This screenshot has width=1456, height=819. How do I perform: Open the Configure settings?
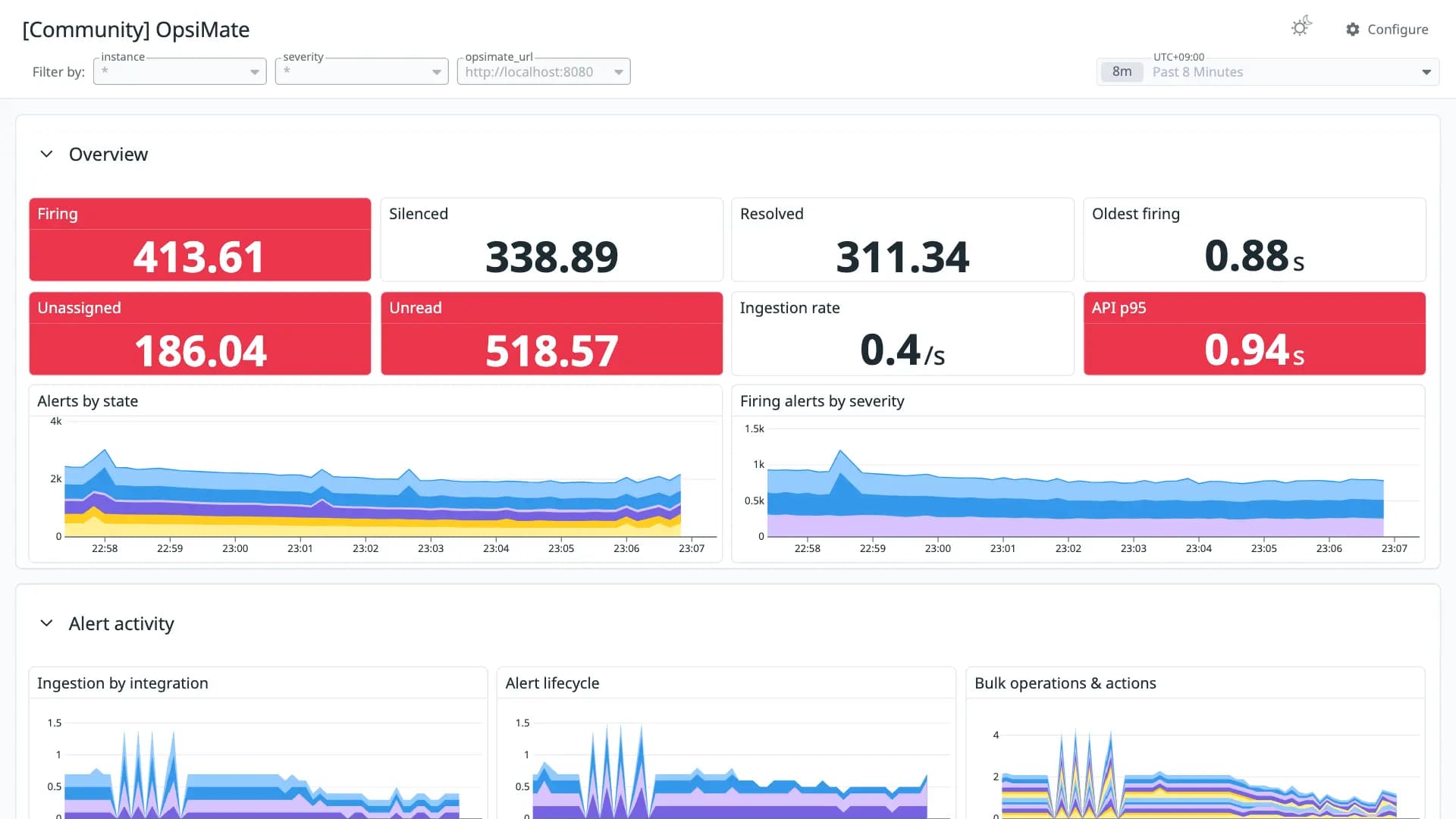[1387, 30]
